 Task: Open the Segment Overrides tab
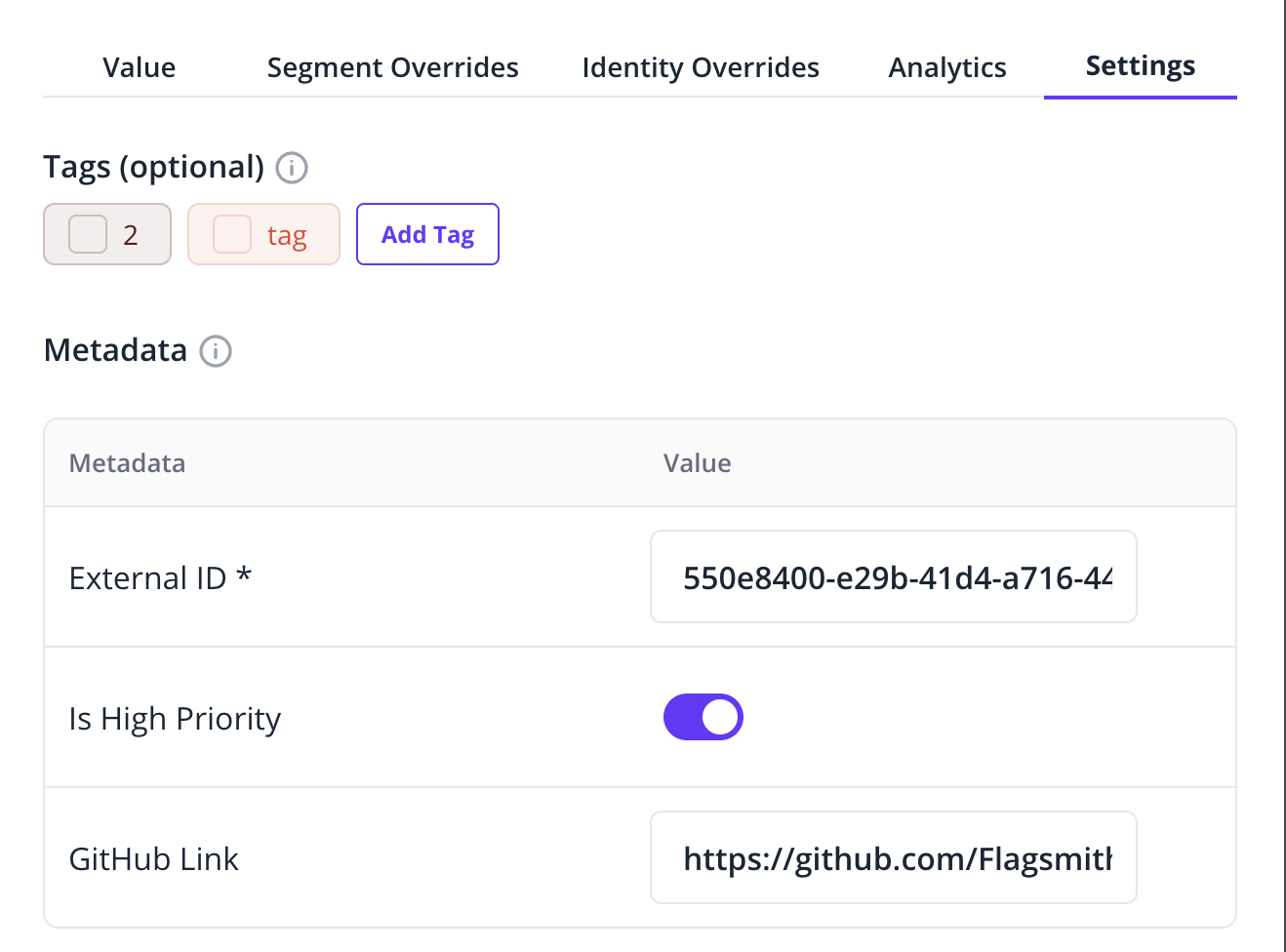click(x=392, y=67)
